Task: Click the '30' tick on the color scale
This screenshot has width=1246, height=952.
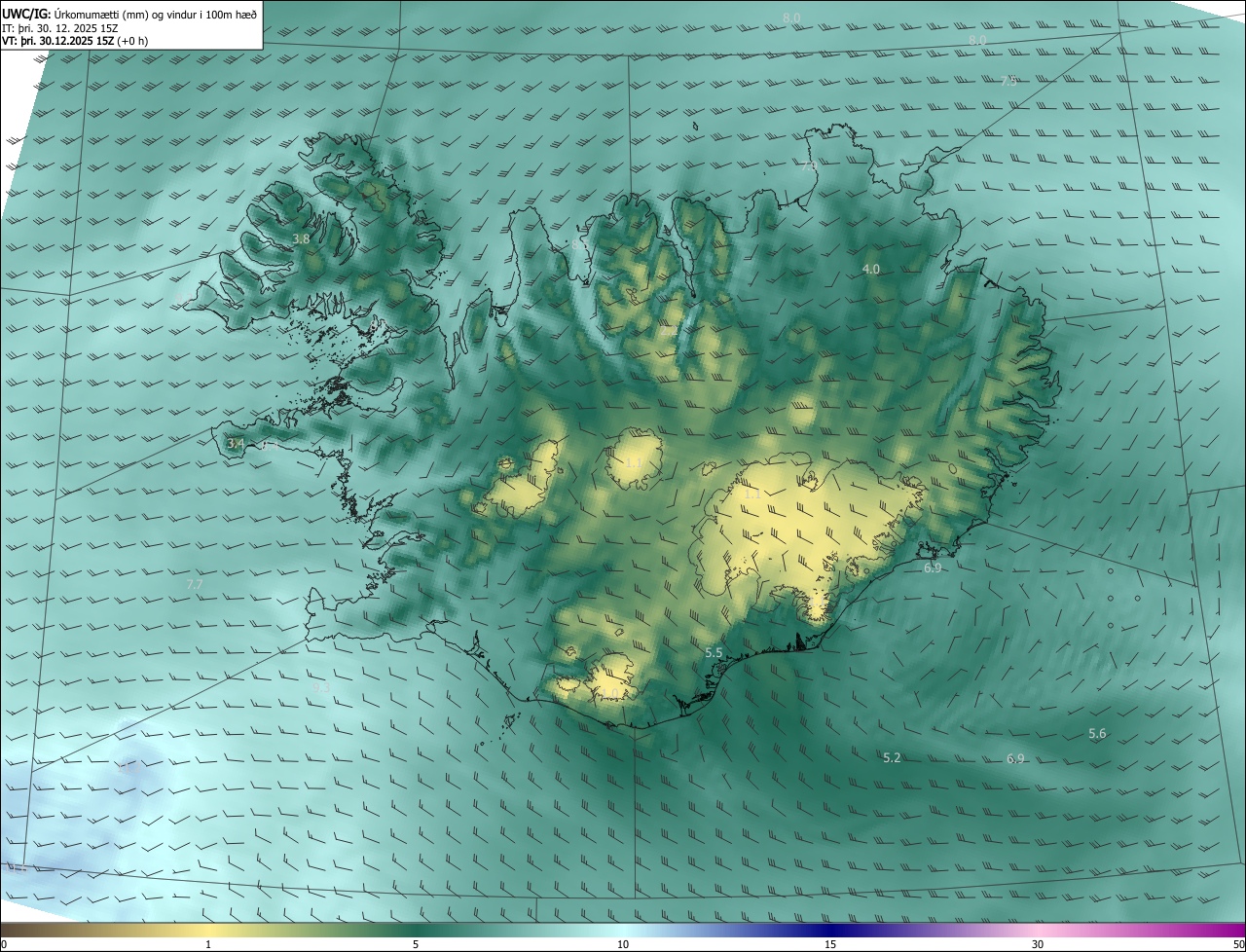Action: tap(1038, 944)
